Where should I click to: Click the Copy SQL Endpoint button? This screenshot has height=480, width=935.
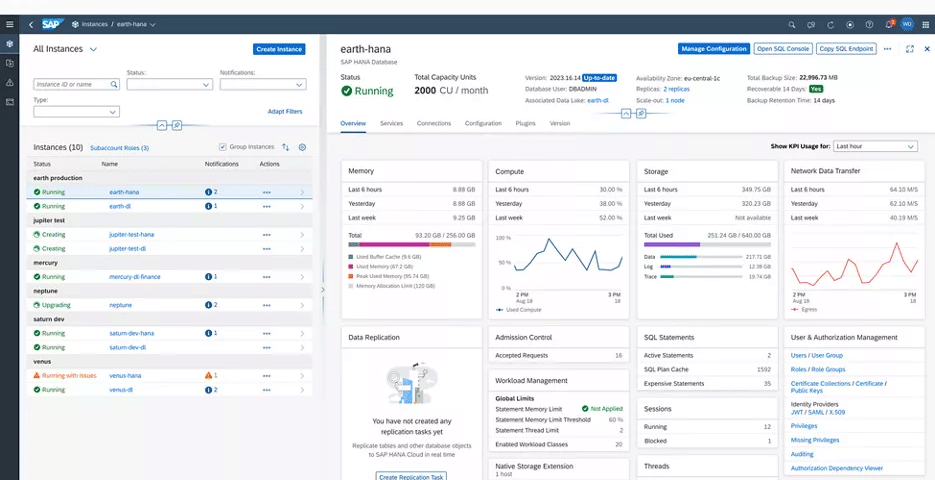click(846, 49)
